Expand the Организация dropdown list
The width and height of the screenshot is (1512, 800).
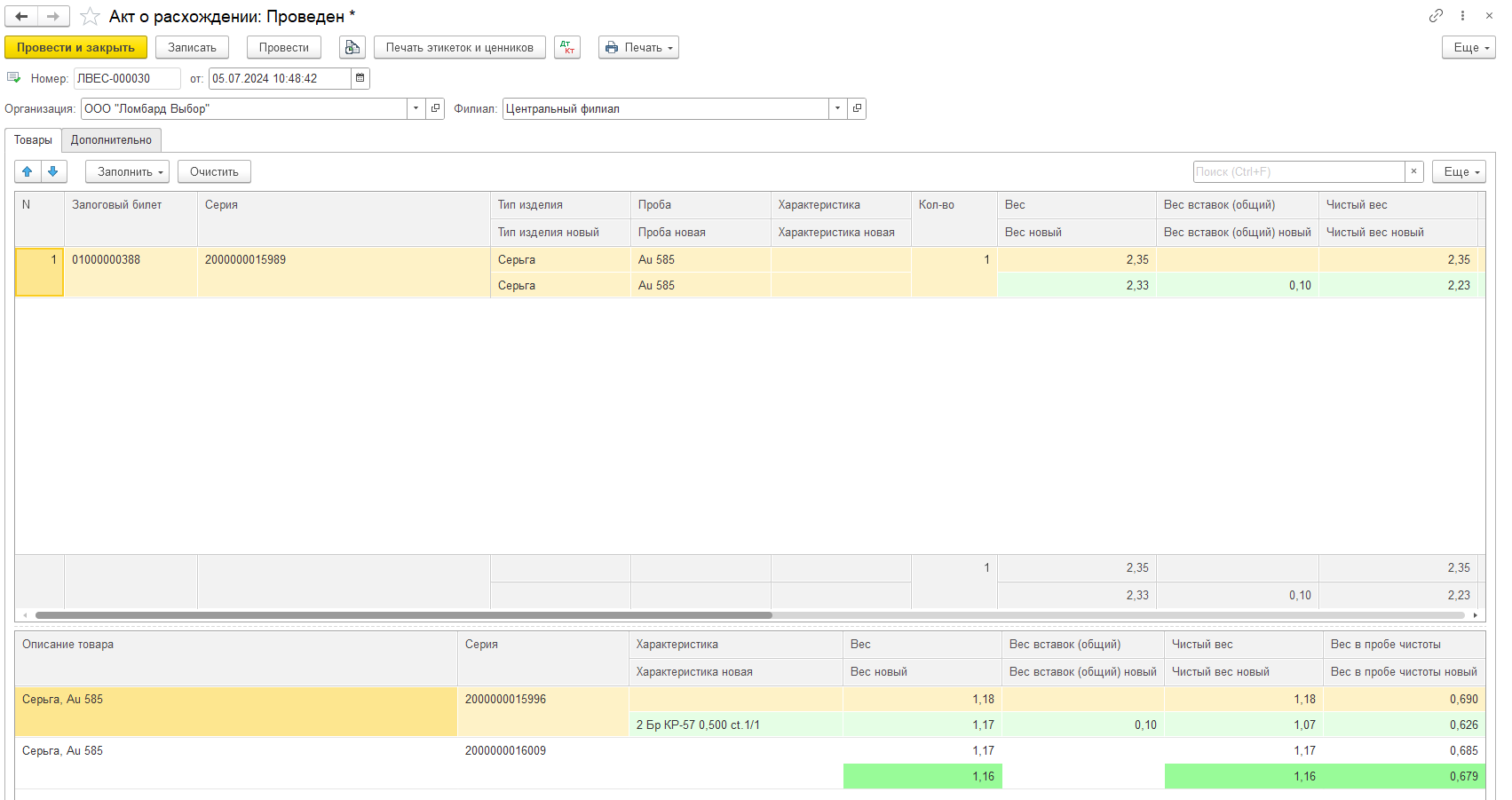click(416, 108)
